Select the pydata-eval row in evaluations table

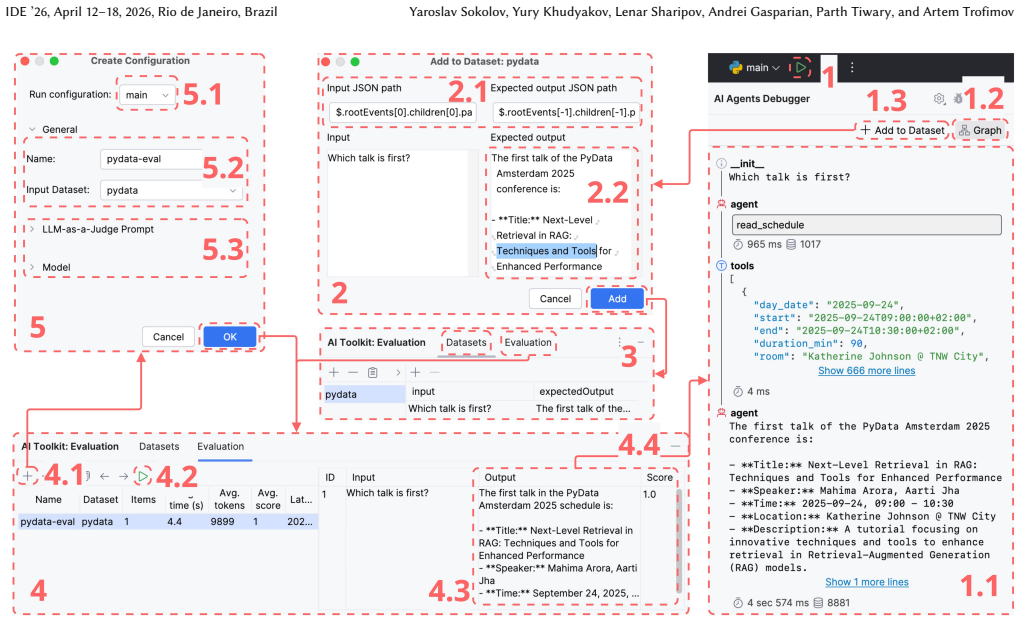tap(167, 522)
